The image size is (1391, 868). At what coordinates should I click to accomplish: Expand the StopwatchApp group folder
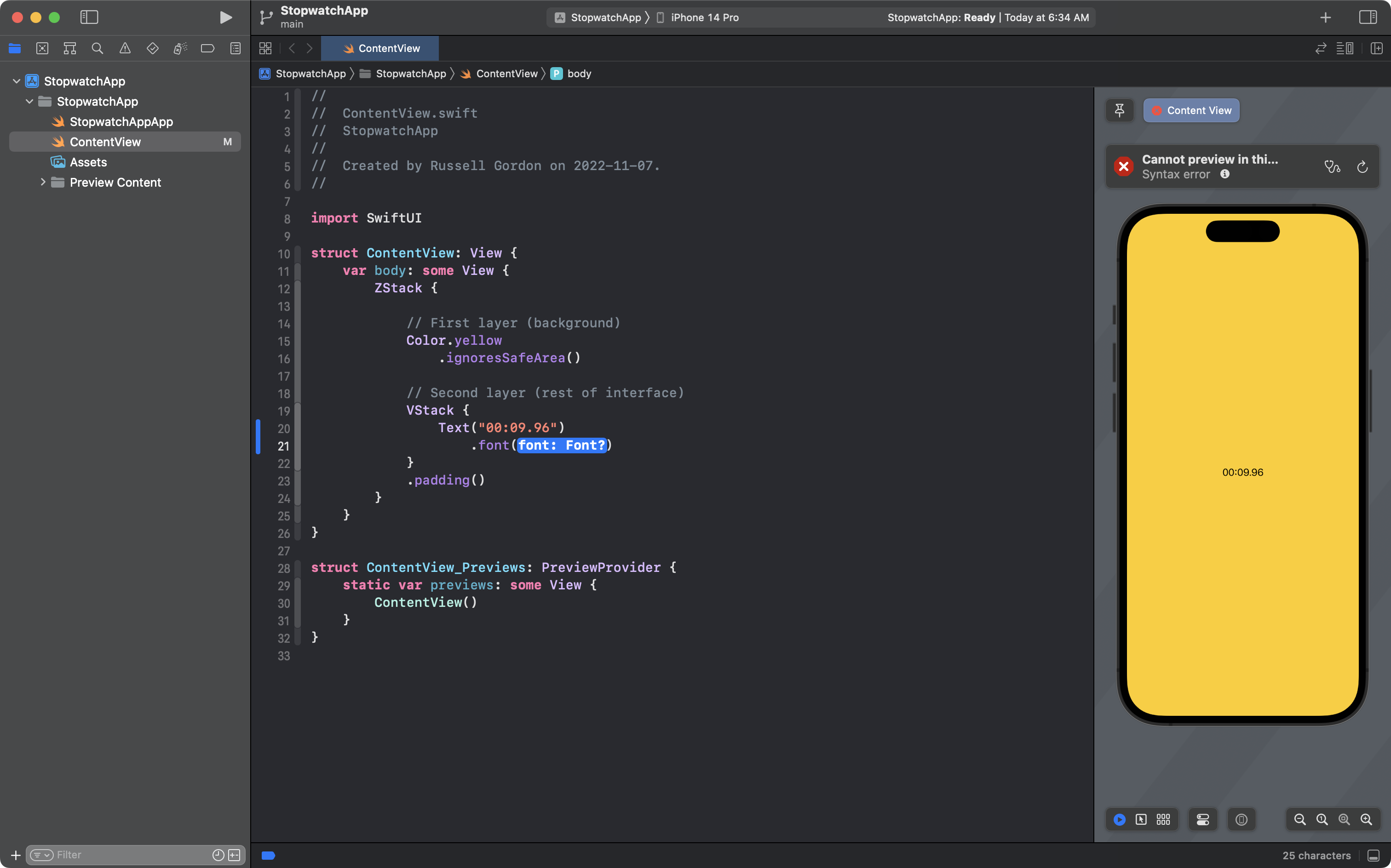[29, 101]
